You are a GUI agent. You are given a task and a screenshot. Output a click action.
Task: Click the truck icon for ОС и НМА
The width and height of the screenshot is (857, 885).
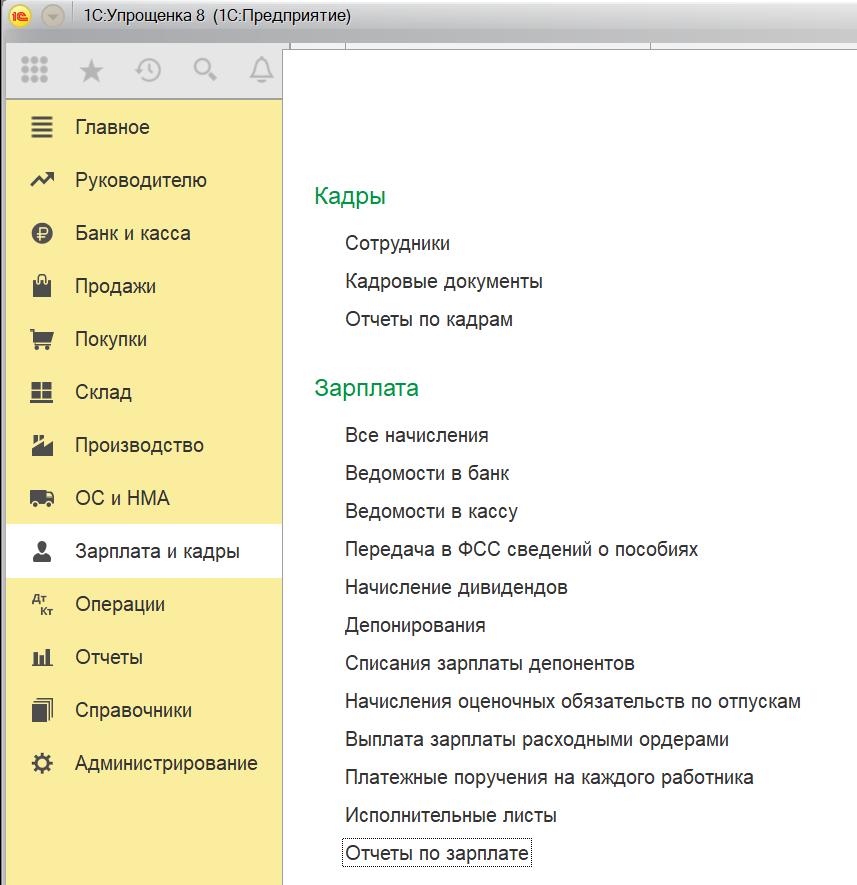coord(42,499)
